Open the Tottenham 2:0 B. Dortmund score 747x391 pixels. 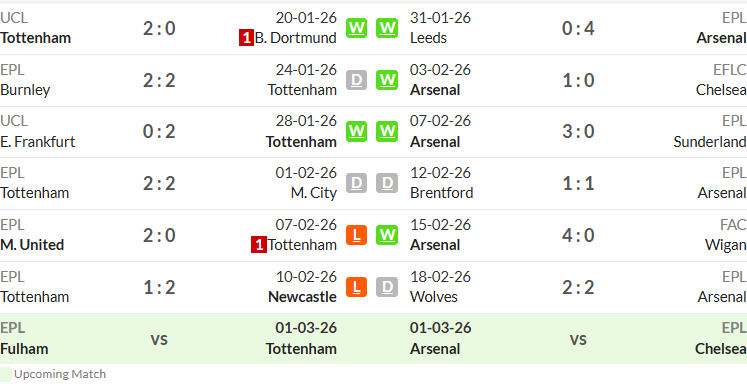tap(159, 29)
